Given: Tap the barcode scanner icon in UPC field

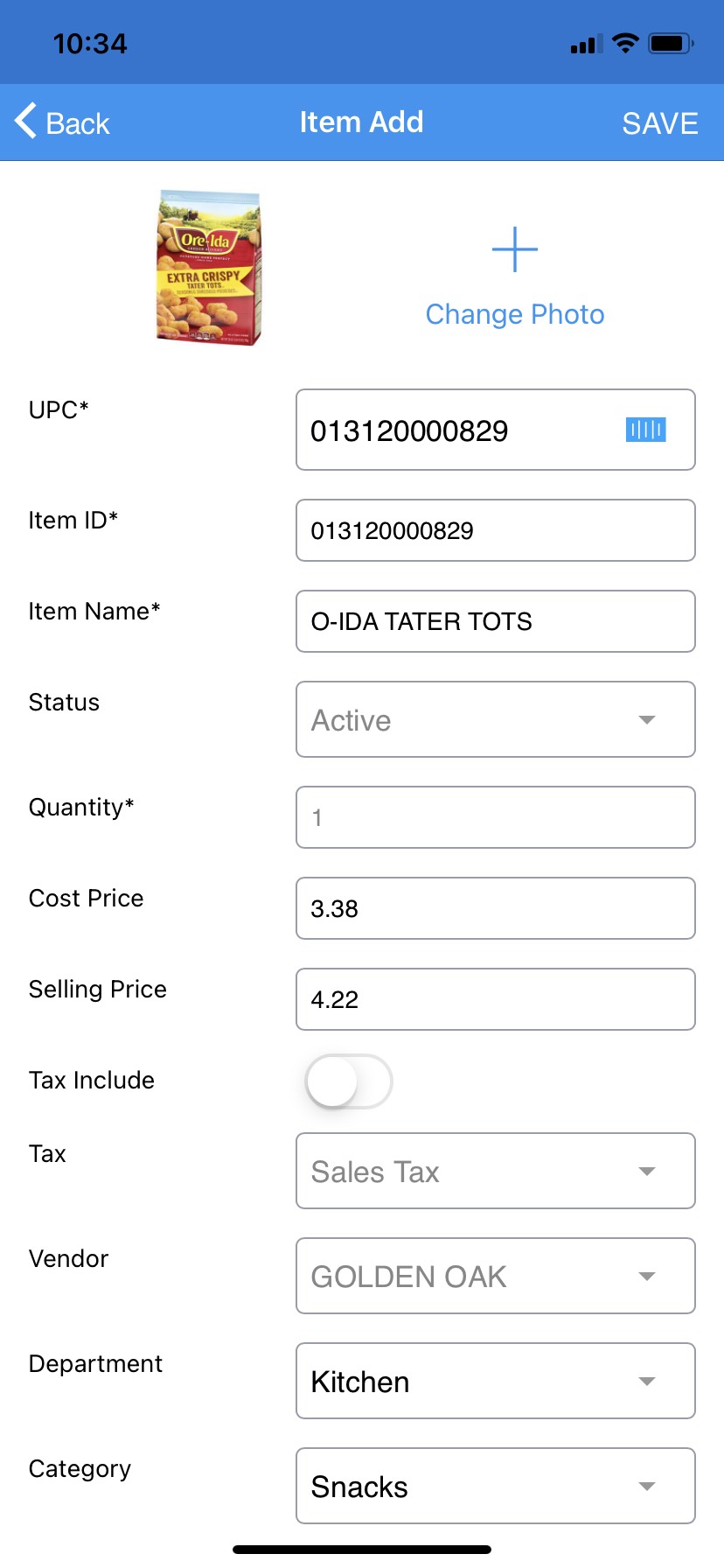Looking at the screenshot, I should 645,430.
